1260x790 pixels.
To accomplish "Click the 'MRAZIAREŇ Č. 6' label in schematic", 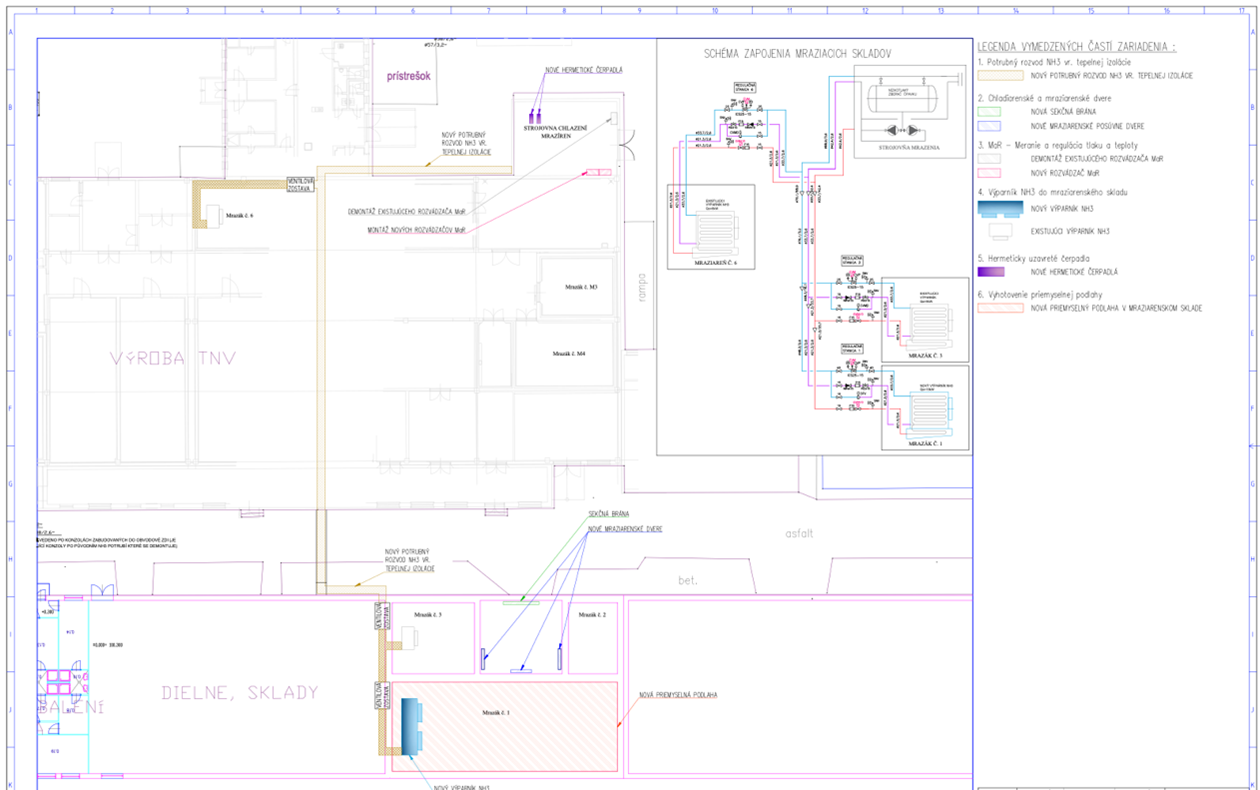I will 714,262.
